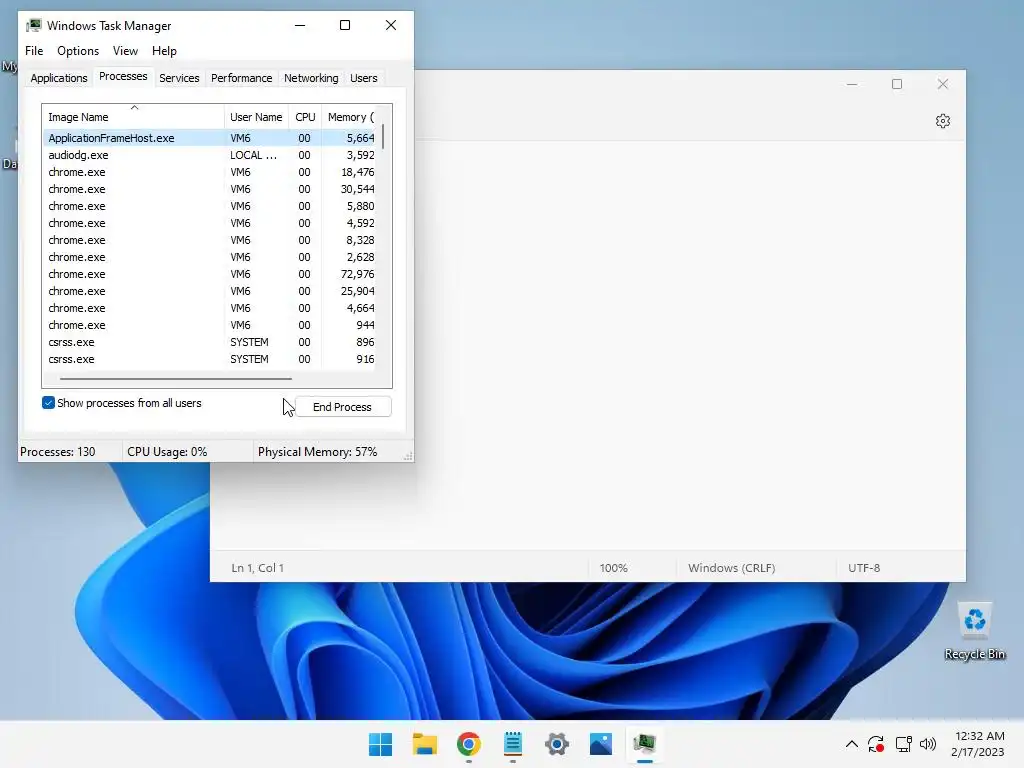This screenshot has width=1024, height=768.
Task: Click CPU Usage: 0% in status bar
Action: click(x=167, y=452)
